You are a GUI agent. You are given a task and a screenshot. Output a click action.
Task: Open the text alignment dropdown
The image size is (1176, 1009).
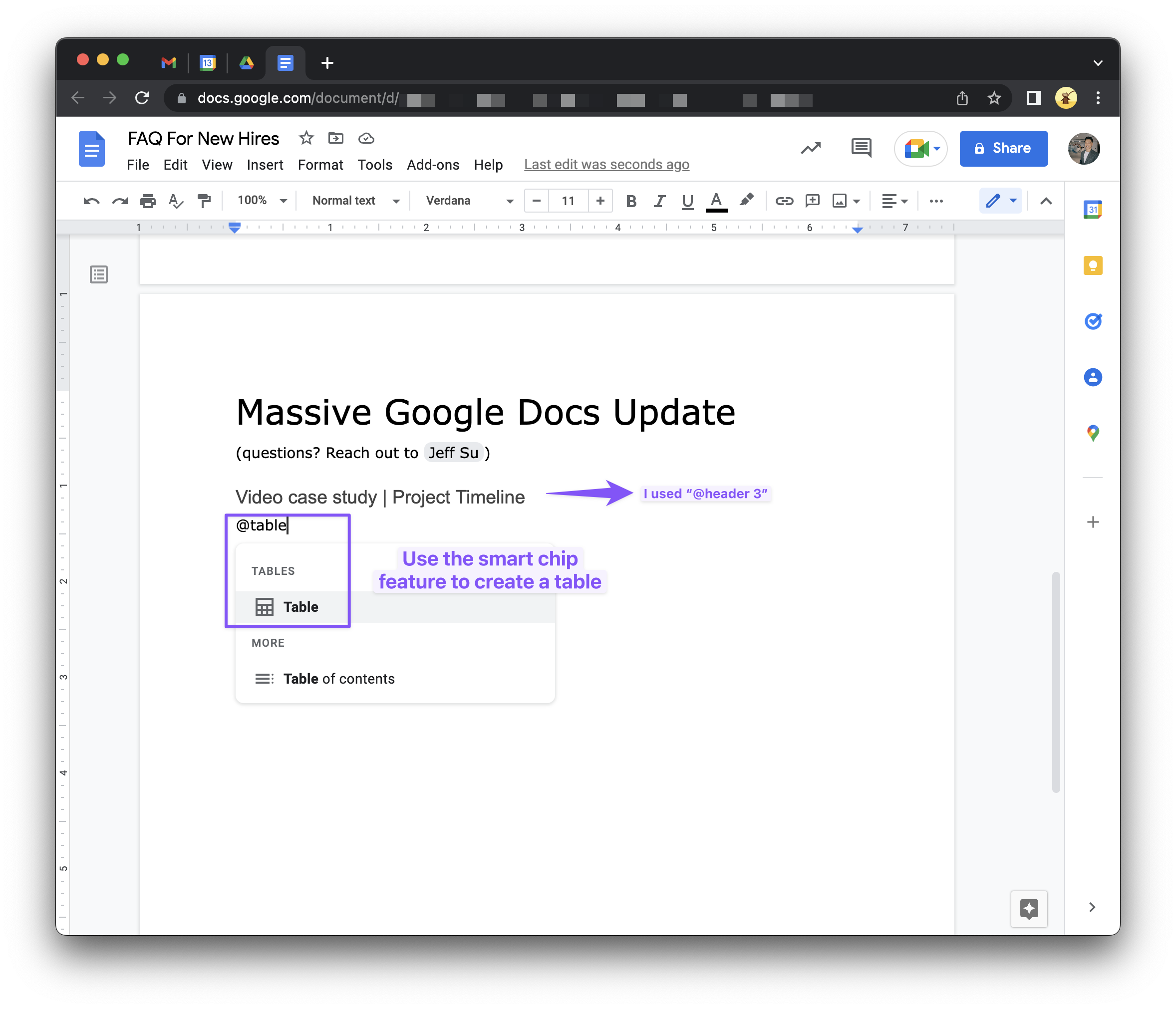(894, 201)
